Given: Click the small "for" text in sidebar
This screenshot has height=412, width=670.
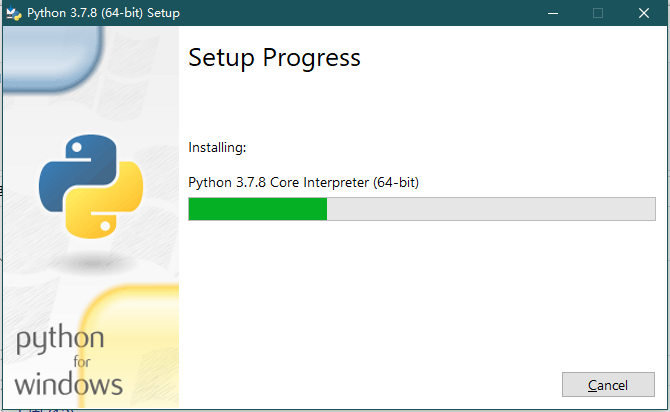Looking at the screenshot, I should point(88,362).
